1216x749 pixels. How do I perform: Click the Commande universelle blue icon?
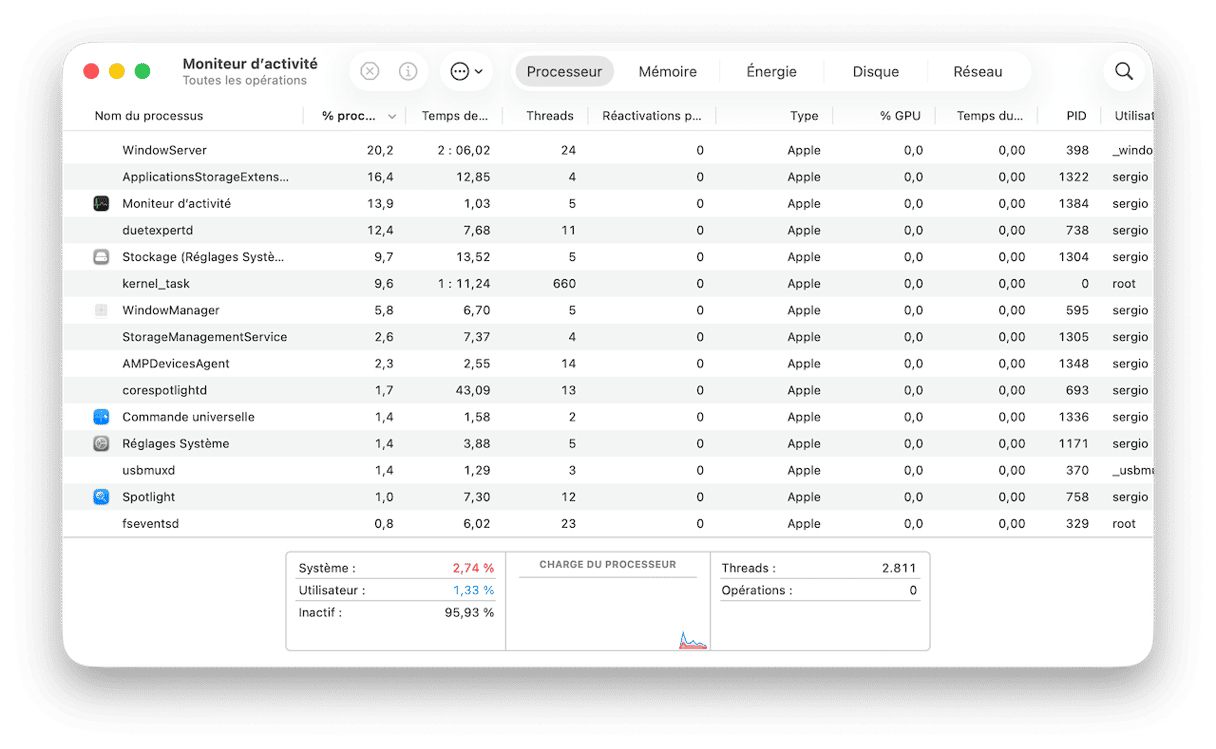(101, 417)
